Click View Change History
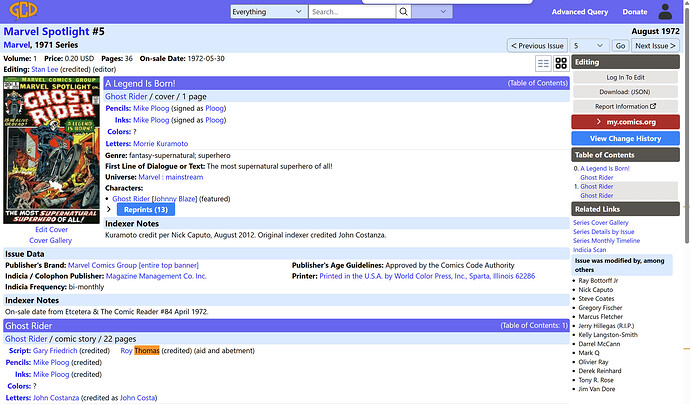 (625, 139)
